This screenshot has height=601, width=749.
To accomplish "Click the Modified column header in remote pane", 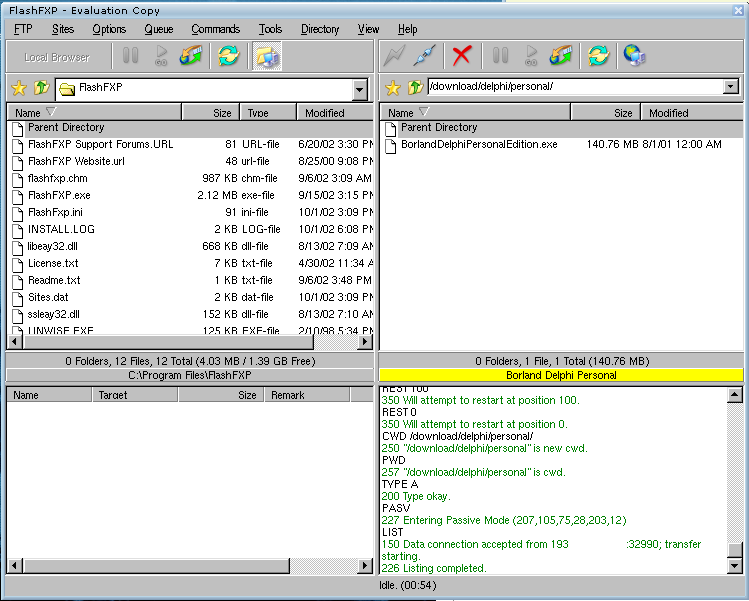I will tap(668, 113).
